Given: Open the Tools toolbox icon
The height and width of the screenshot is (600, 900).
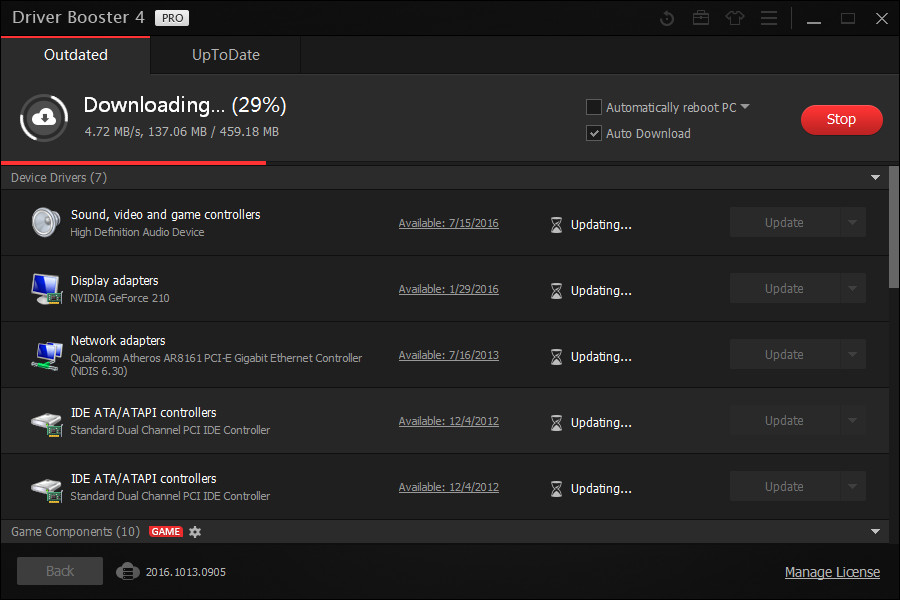Looking at the screenshot, I should 700,17.
